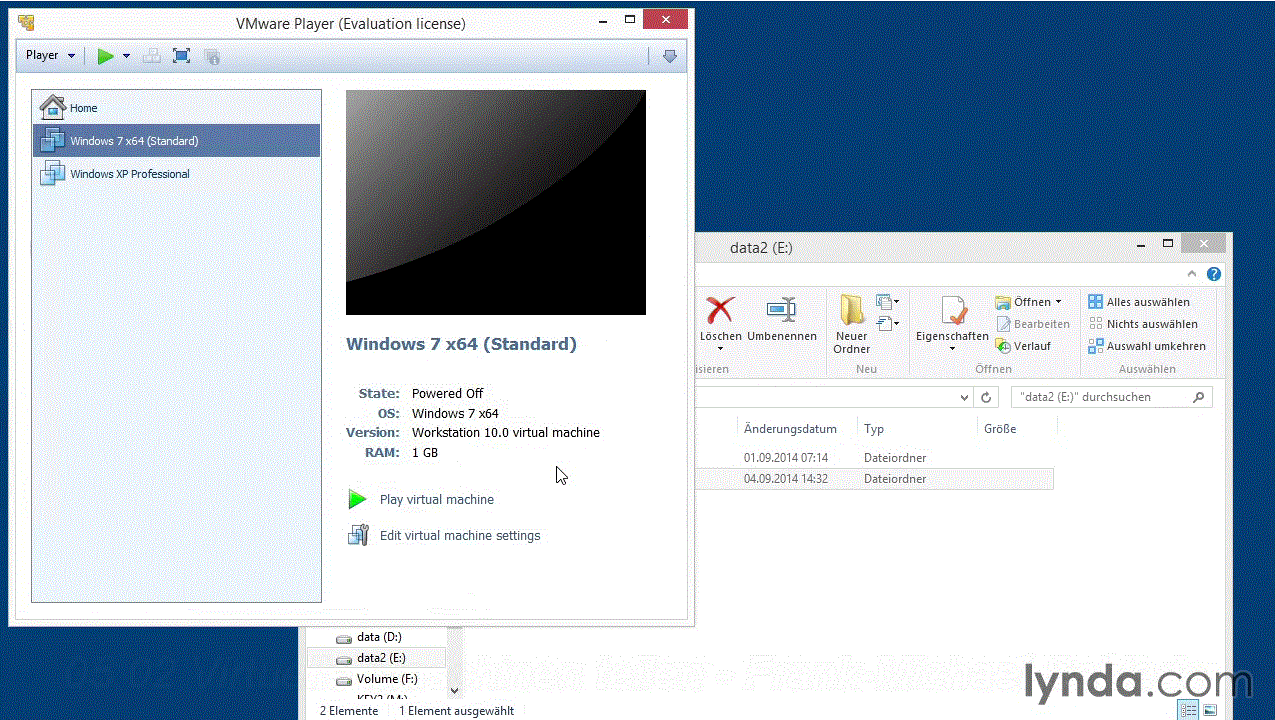Click Verlauf in Explorer ribbon
1275x720 pixels.
tap(1023, 346)
